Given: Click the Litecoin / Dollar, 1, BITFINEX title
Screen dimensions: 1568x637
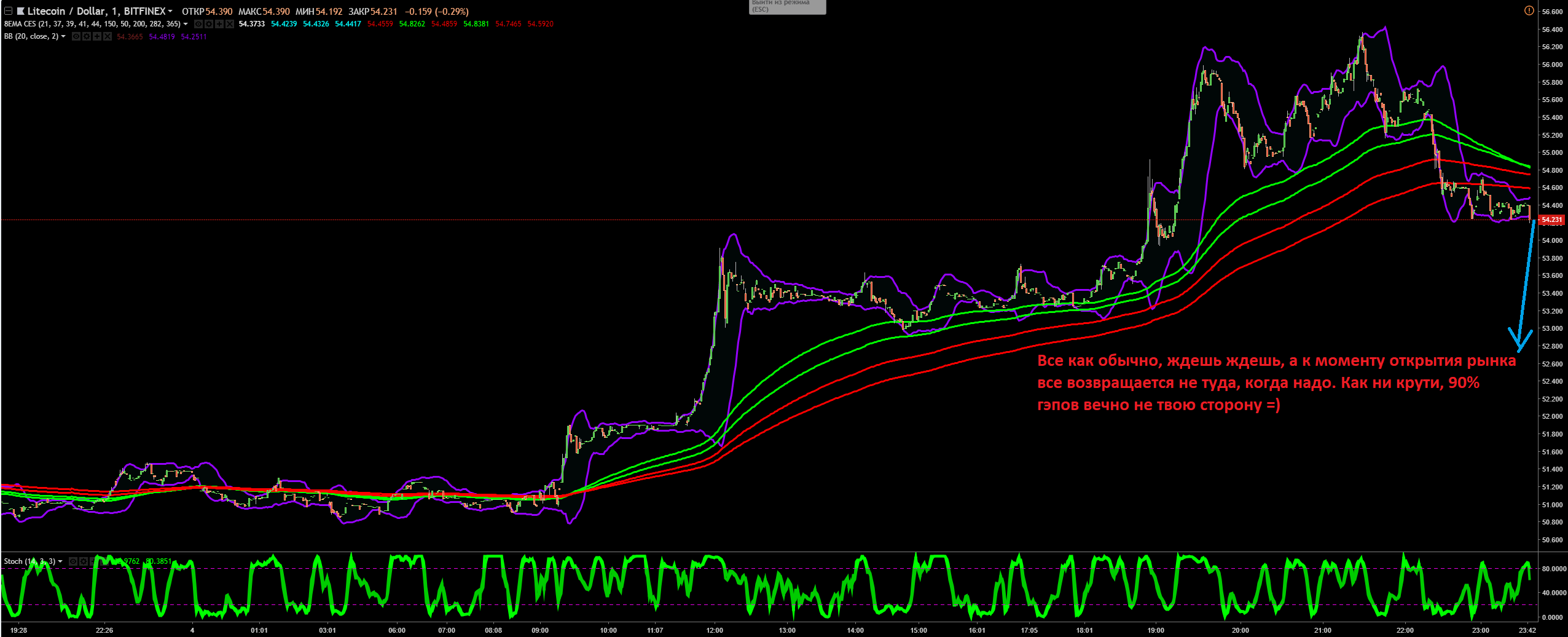Looking at the screenshot, I should pos(96,11).
